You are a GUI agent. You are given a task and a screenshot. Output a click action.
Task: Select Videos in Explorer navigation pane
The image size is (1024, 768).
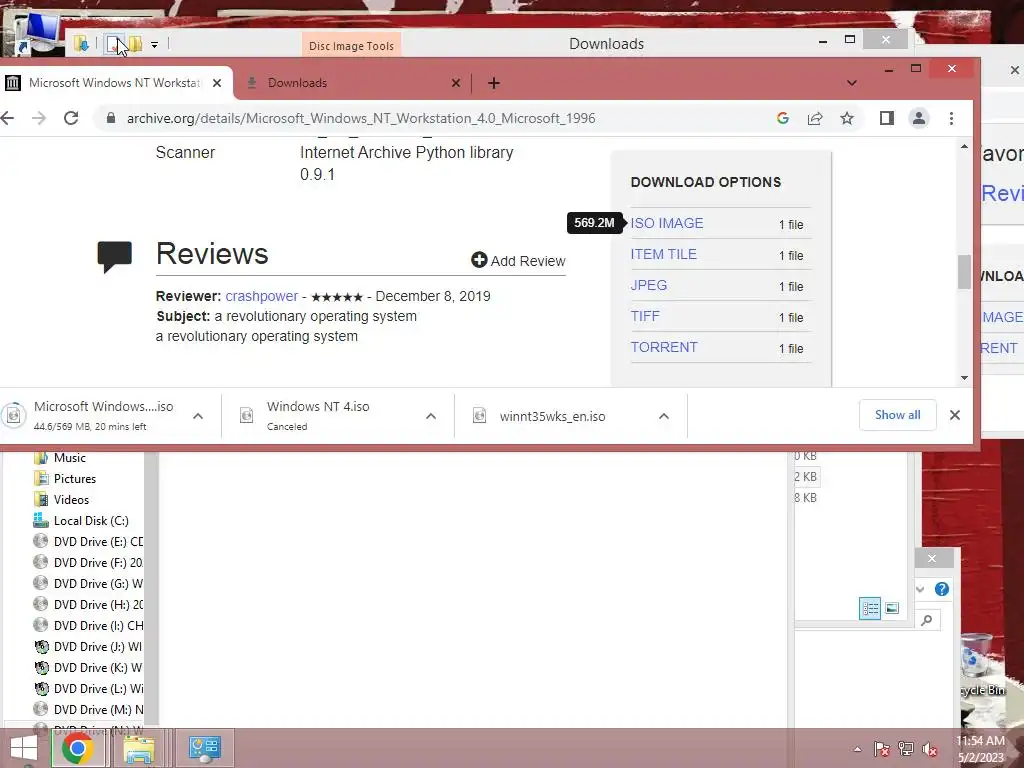[71, 500]
